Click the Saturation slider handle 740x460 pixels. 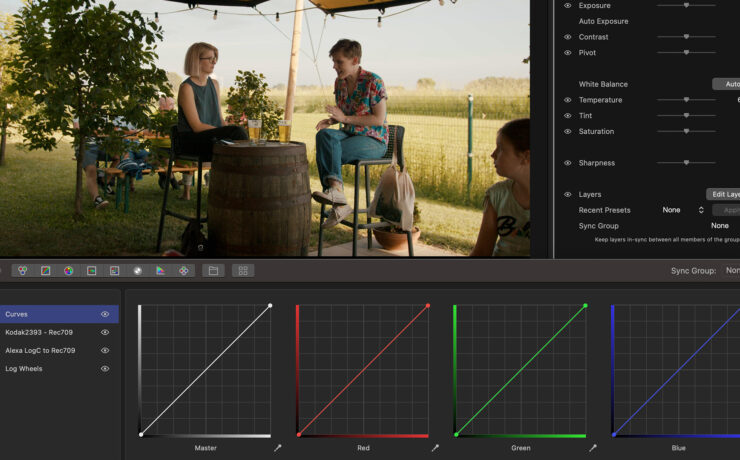point(686,131)
